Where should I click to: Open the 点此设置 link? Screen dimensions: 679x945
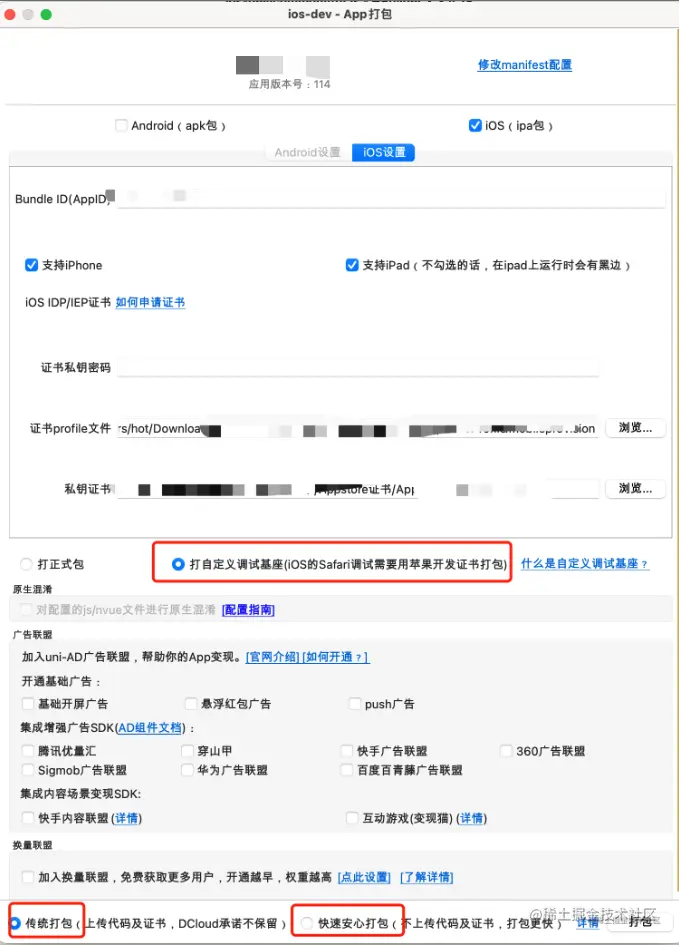point(364,877)
